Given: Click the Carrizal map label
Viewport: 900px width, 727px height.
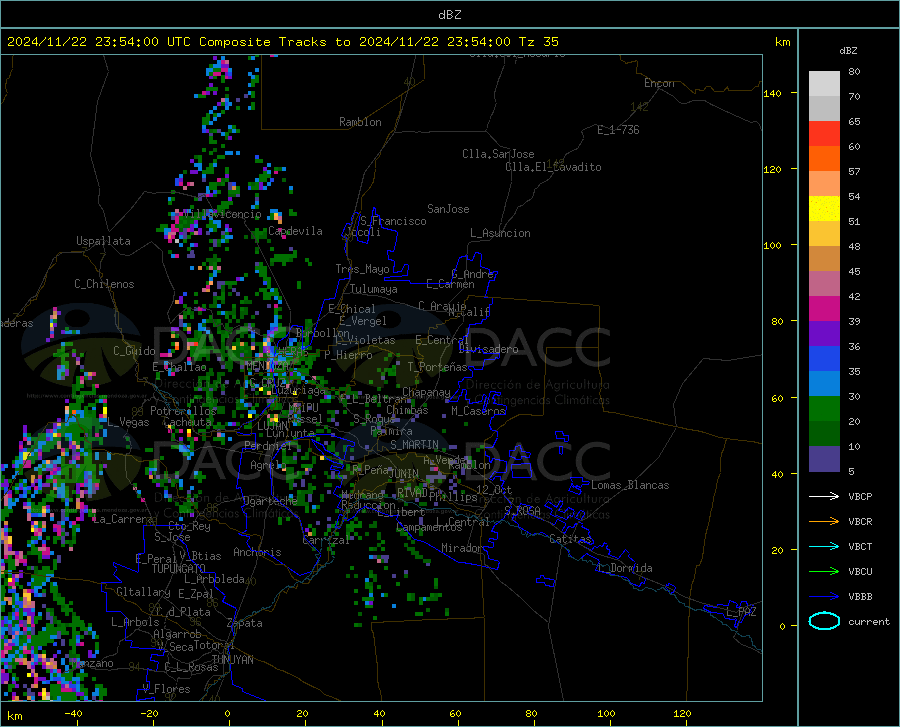Looking at the screenshot, I should (326, 541).
